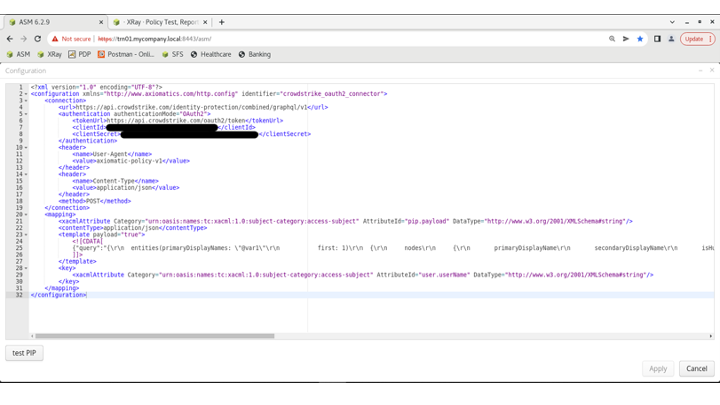Click the browser address URL field
This screenshot has width=720, height=405.
tap(300, 39)
